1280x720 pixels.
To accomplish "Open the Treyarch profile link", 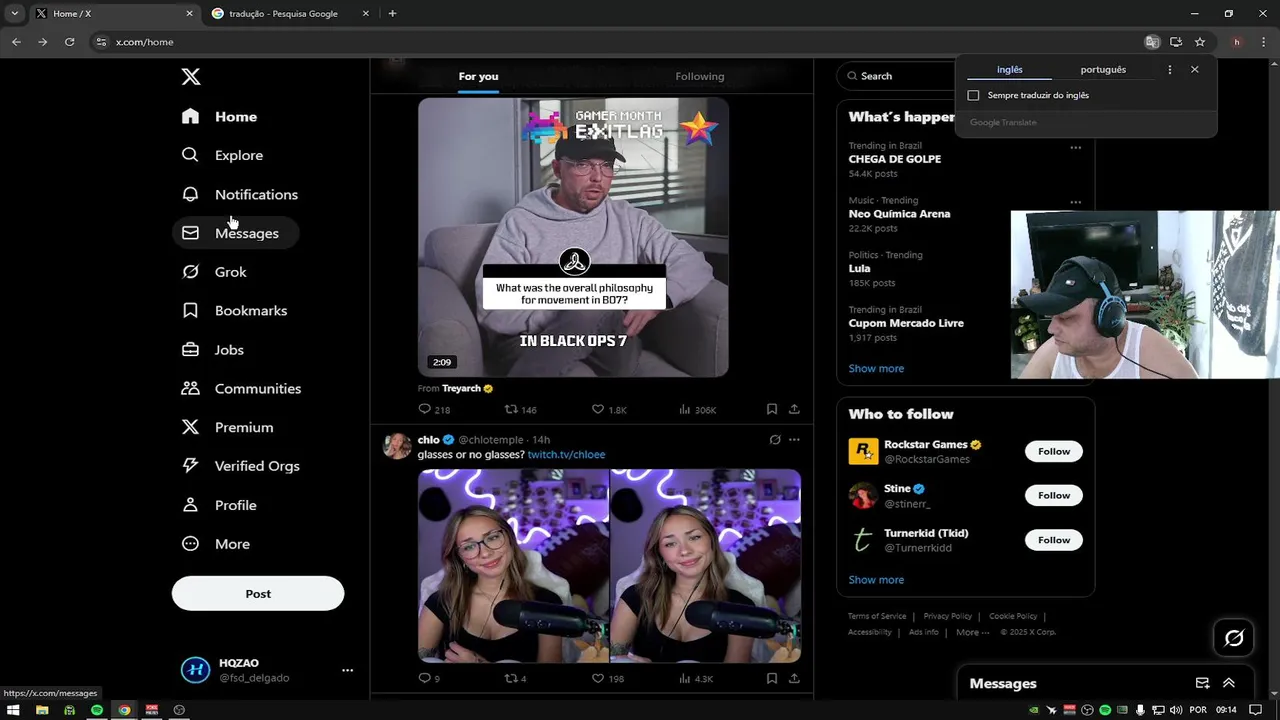I will [462, 388].
